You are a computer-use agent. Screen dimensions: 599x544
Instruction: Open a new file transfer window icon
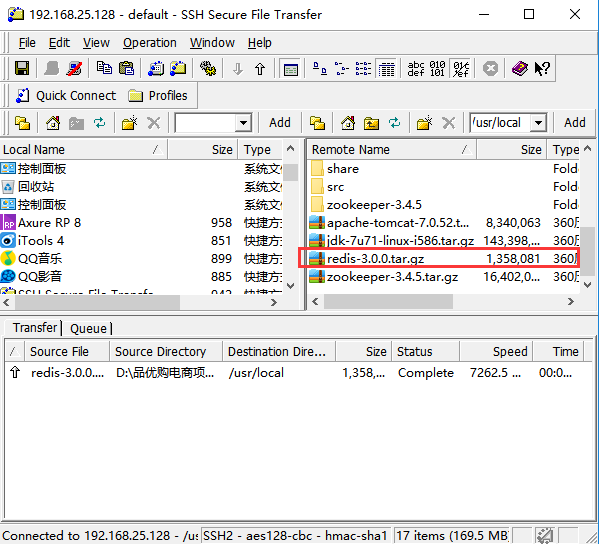[x=178, y=69]
